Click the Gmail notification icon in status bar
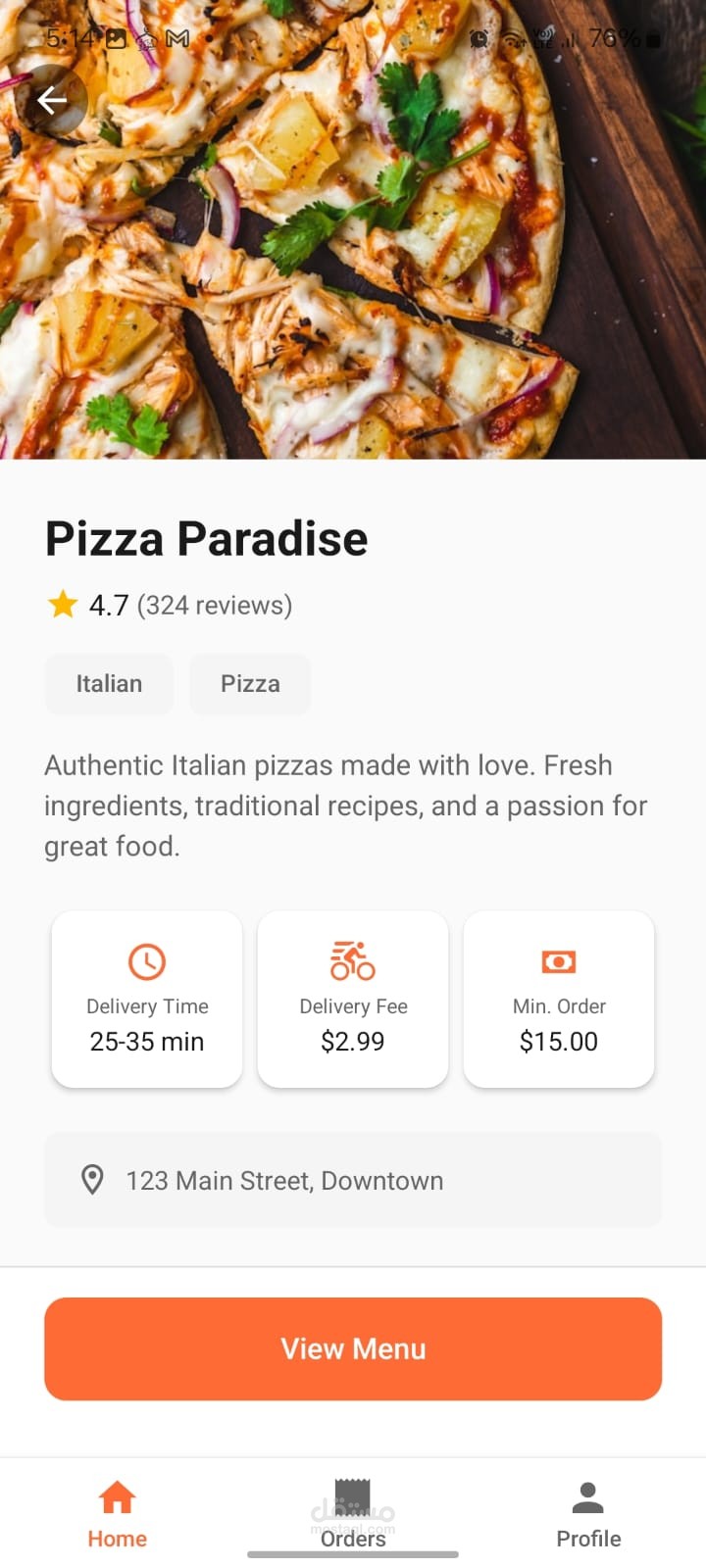 [x=177, y=39]
